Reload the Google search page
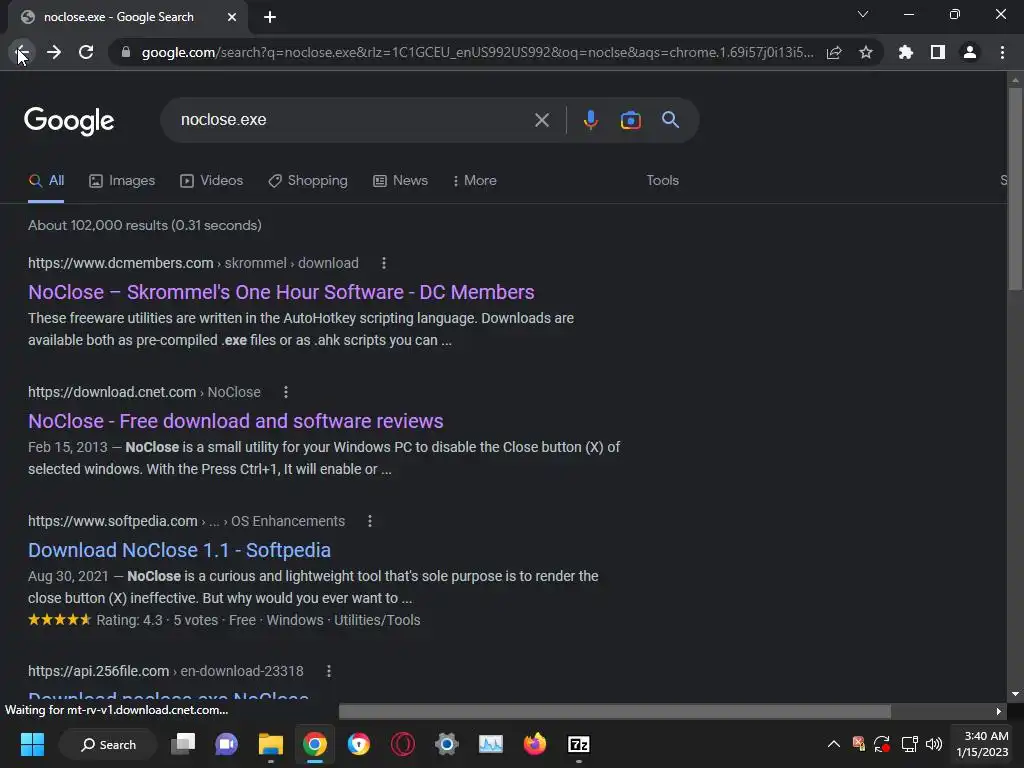The image size is (1024, 768). pos(86,52)
